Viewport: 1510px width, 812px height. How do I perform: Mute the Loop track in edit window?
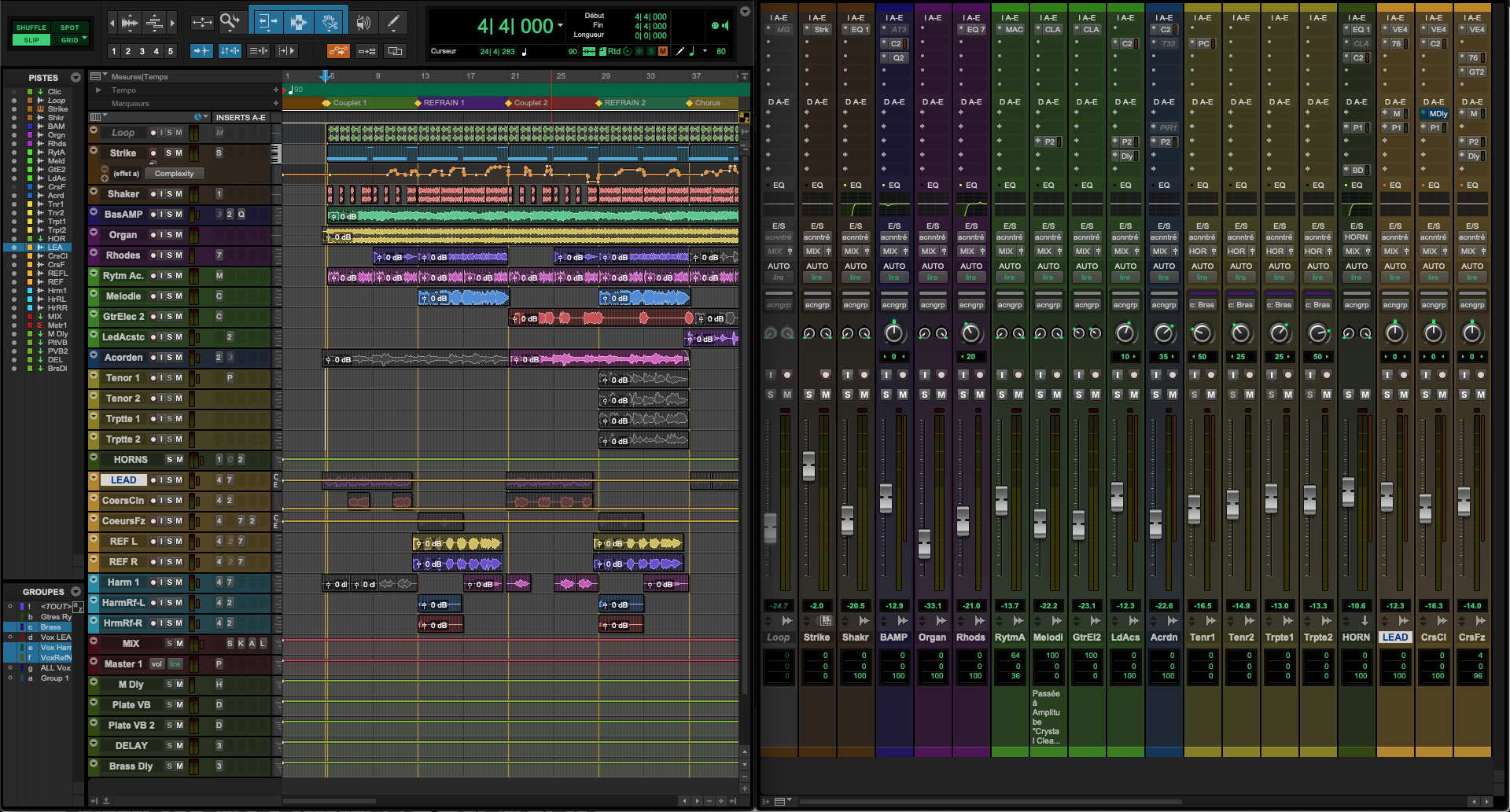pos(179,133)
